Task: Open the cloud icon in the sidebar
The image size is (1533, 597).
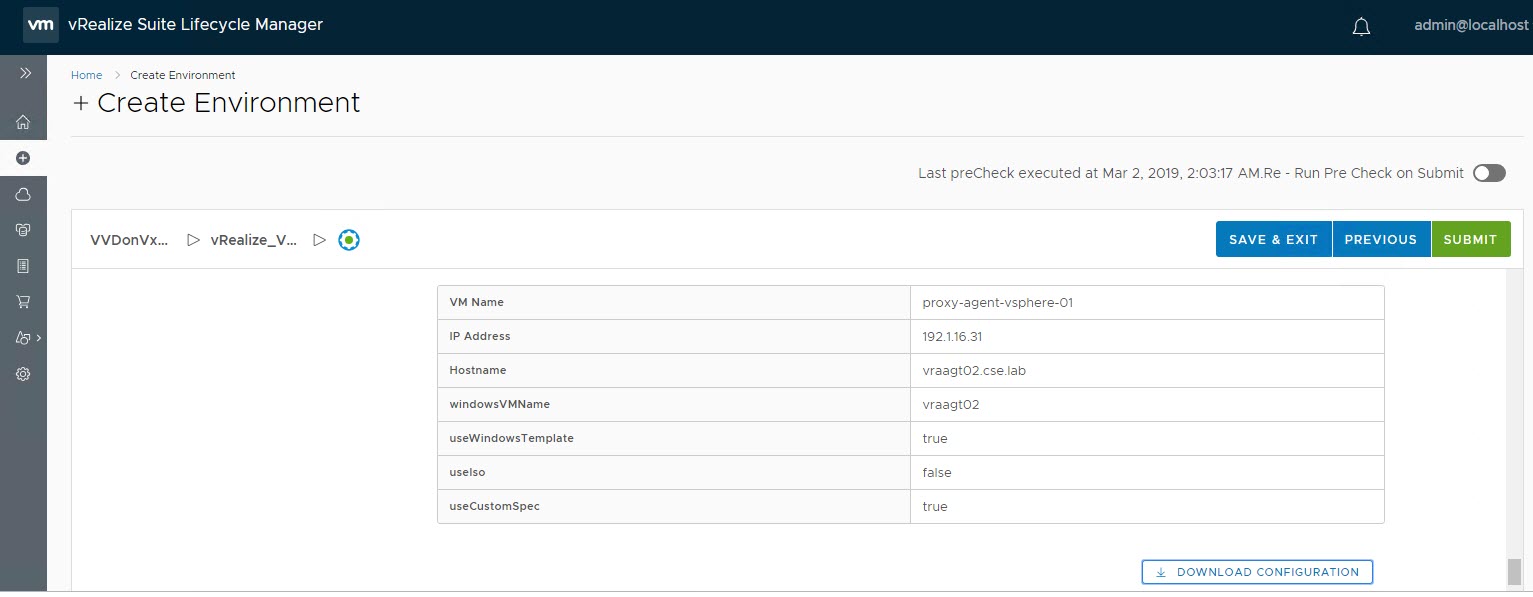Action: (23, 194)
